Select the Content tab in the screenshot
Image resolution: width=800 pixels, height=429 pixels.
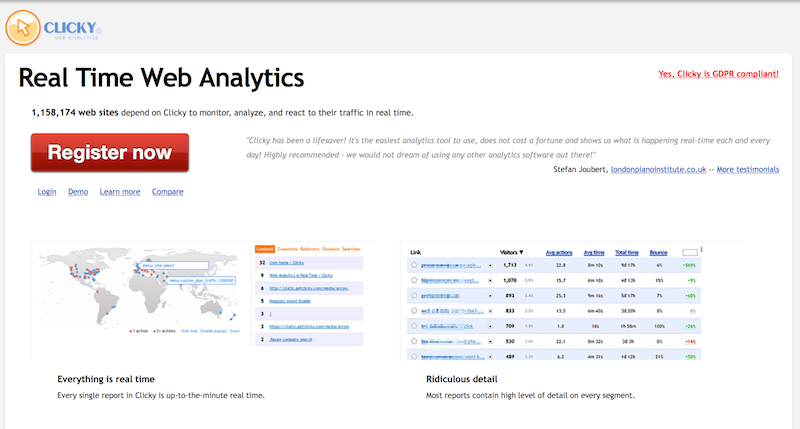point(265,249)
